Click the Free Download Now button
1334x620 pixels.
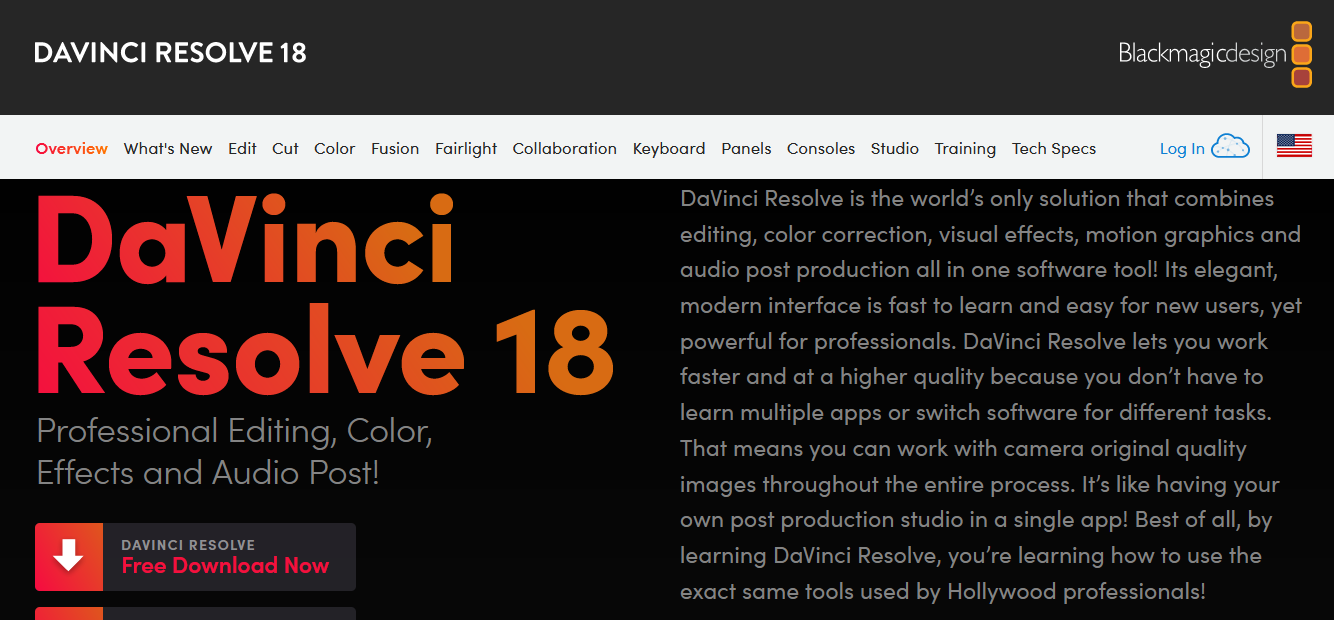click(195, 557)
